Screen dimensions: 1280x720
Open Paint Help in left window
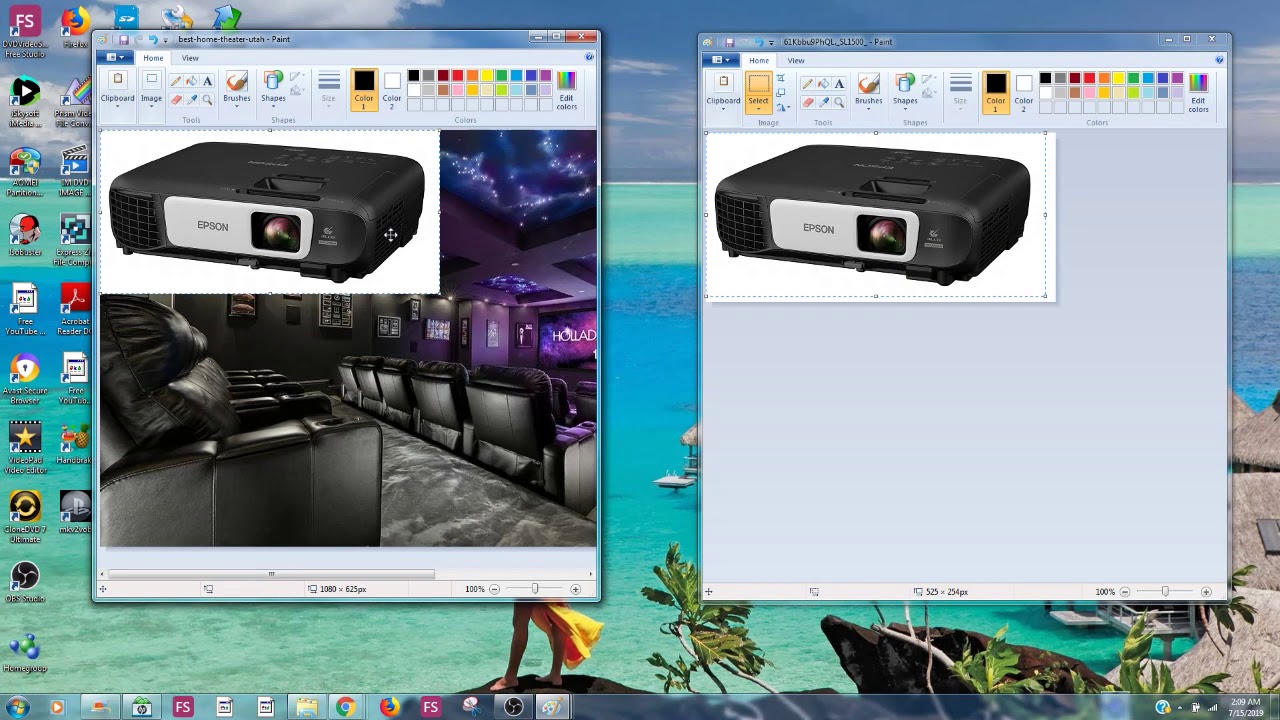[x=589, y=57]
